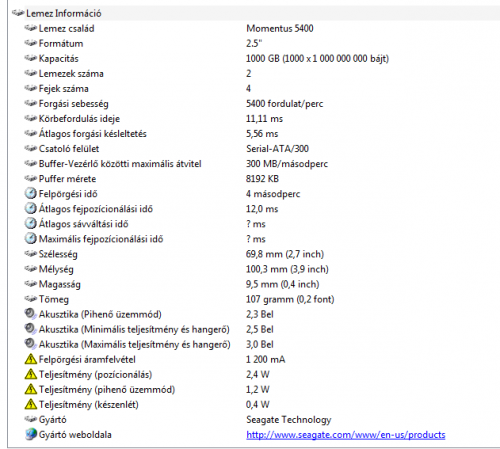The width and height of the screenshot is (500, 449).
Task: Click the drive icon beside Kapacitás
Action: (x=31, y=58)
